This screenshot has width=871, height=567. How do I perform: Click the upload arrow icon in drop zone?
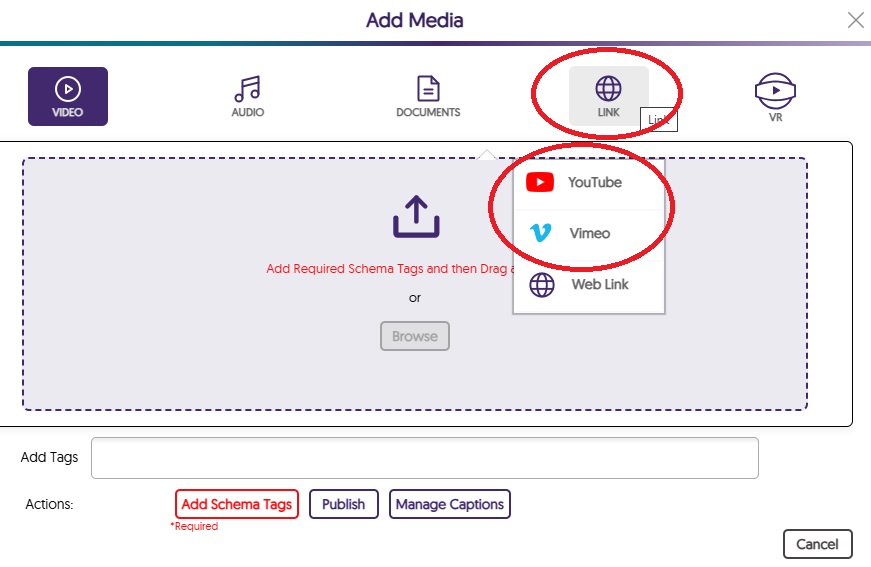coord(415,216)
